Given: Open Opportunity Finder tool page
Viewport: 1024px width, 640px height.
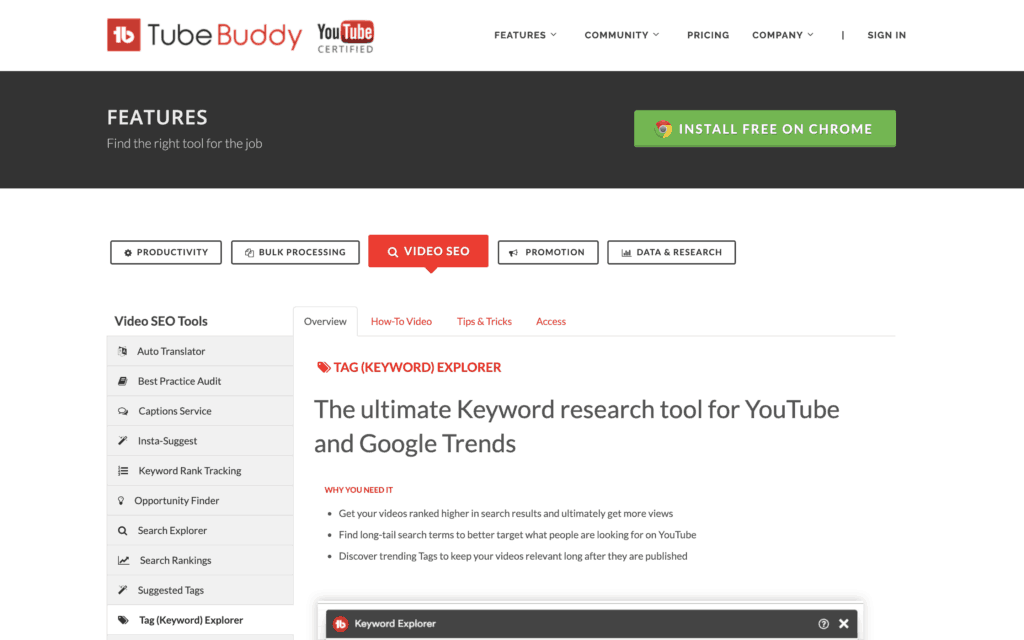Looking at the screenshot, I should click(x=200, y=501).
